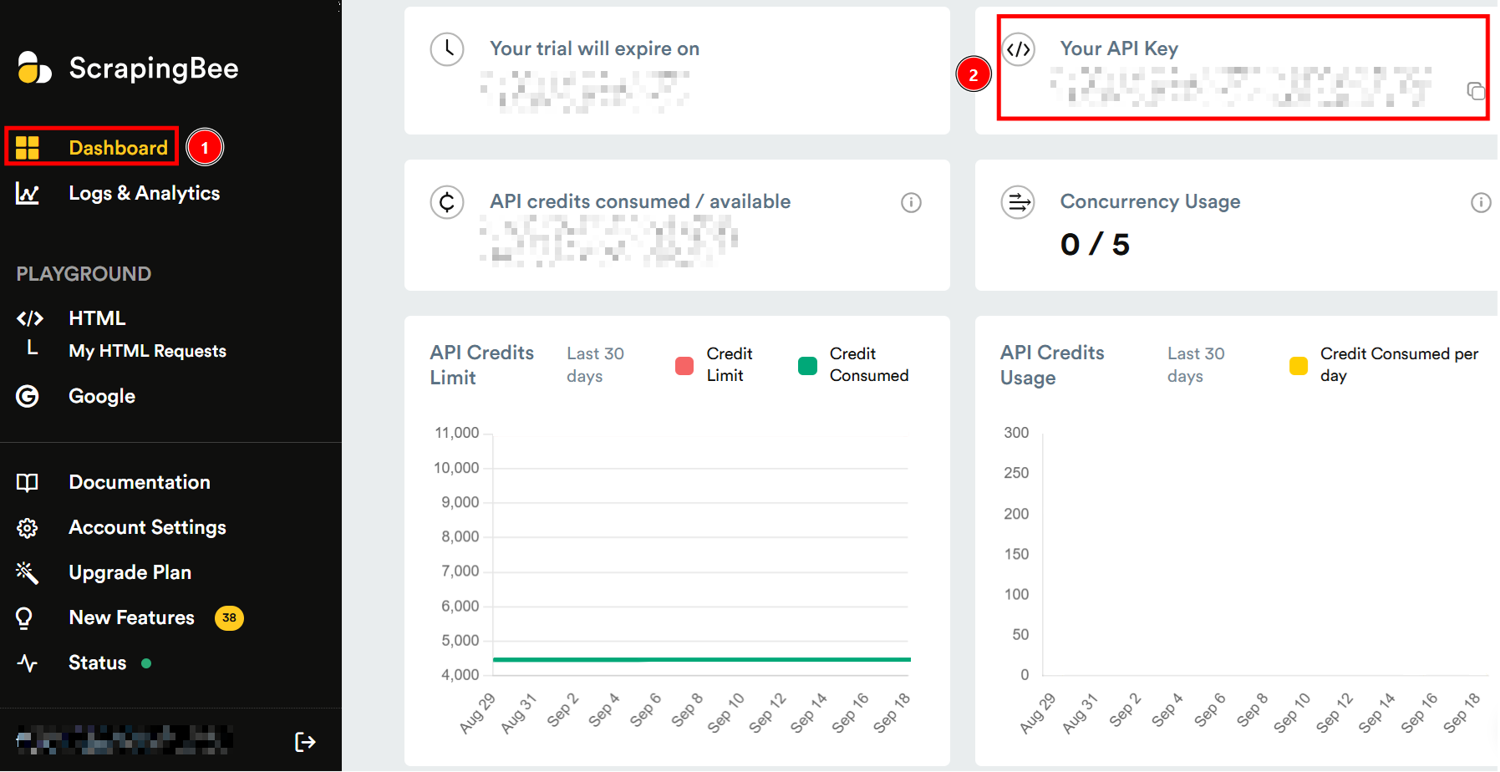This screenshot has width=1500, height=772.
Task: Click the Google G icon
Action: 27,396
